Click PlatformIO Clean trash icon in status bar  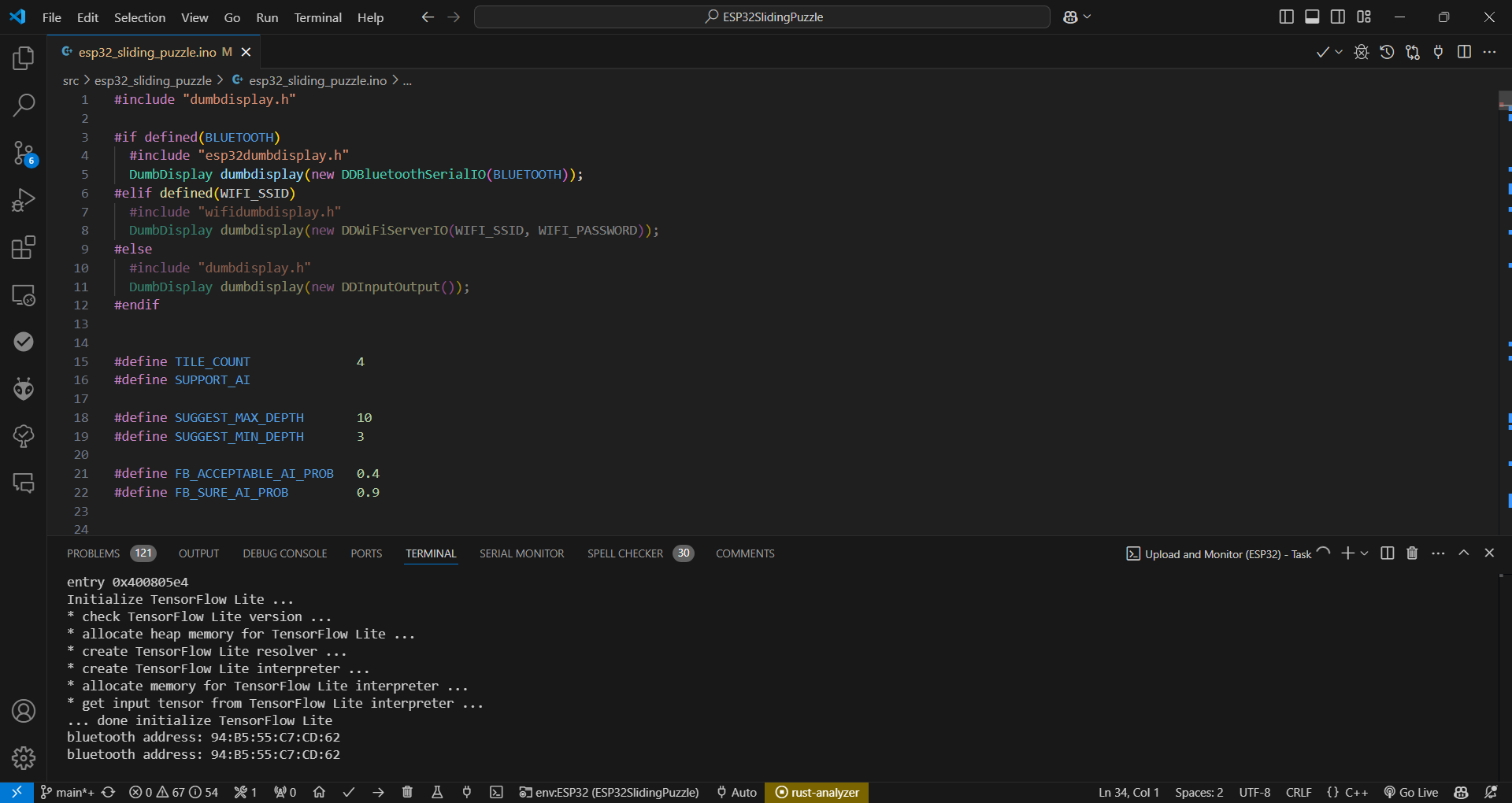[407, 792]
